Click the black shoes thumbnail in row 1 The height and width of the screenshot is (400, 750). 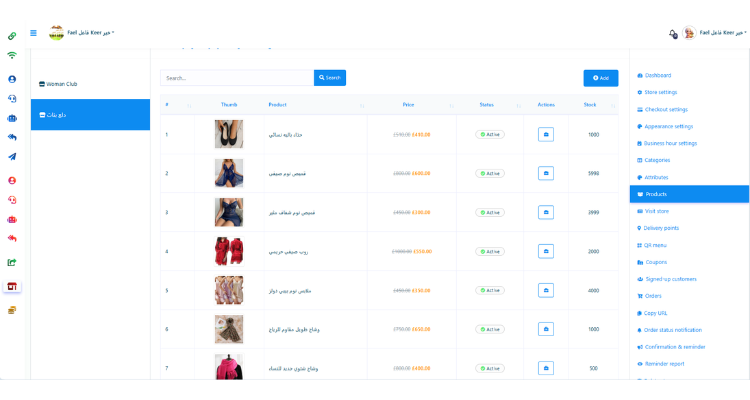[x=228, y=134]
